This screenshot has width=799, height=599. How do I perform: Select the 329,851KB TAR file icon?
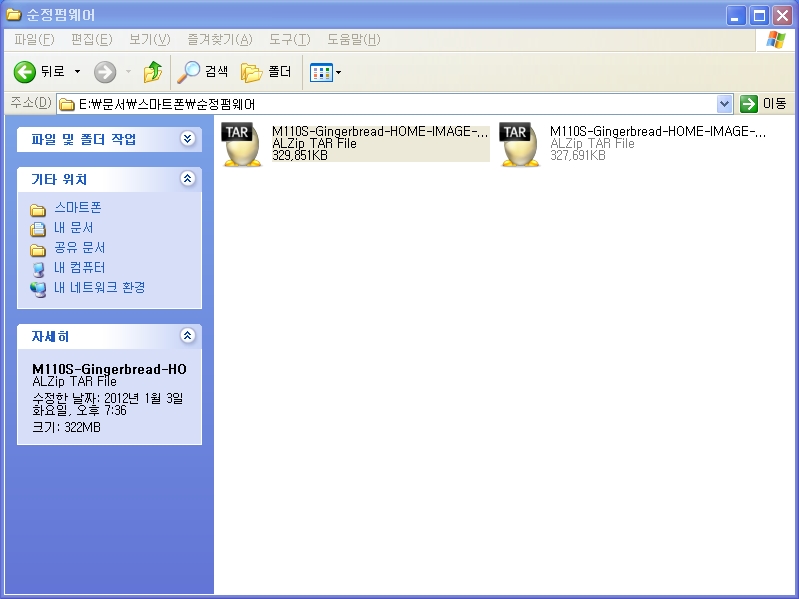(242, 144)
